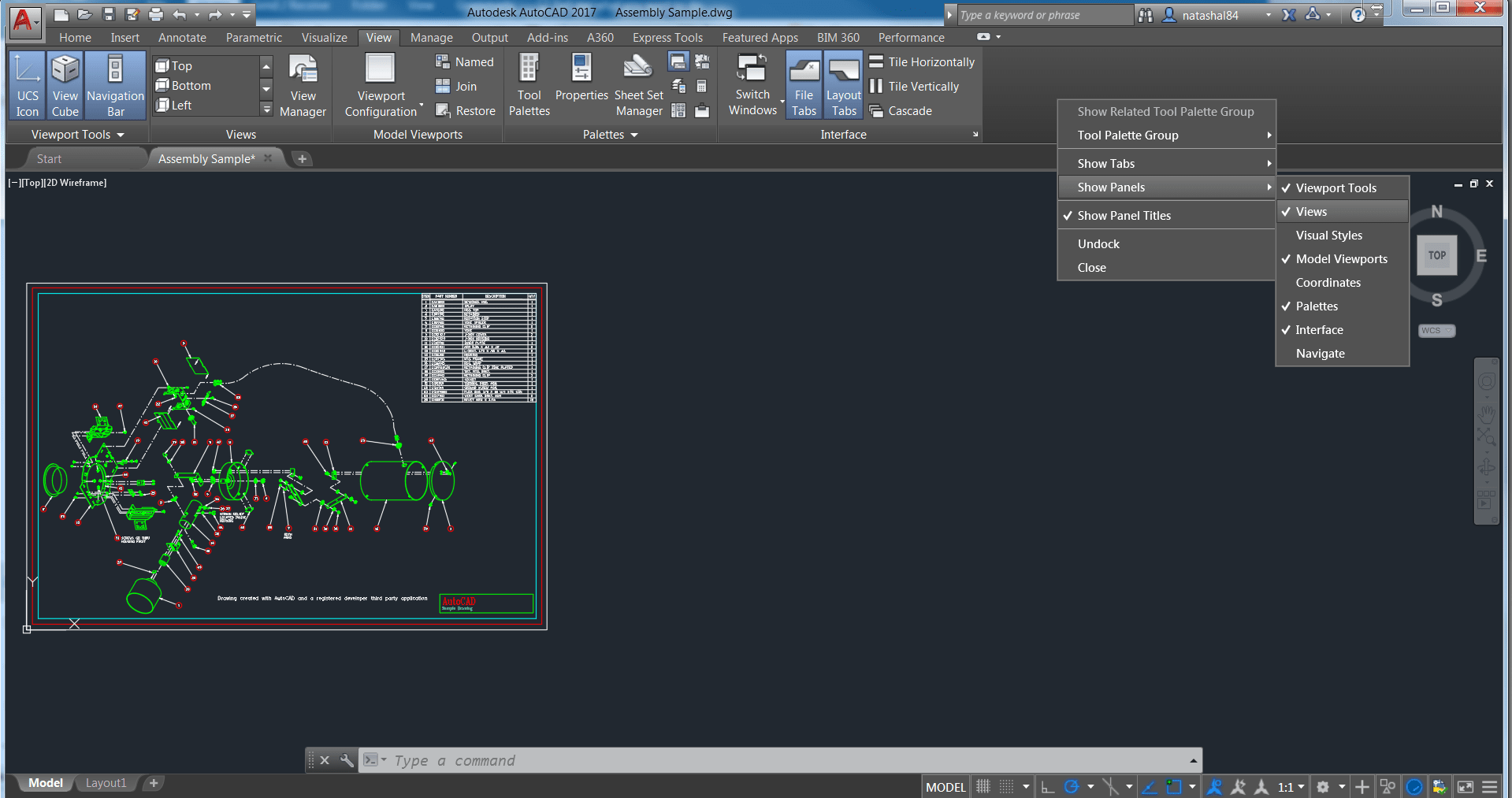Cascade the open windows
Screen dimensions: 1512x798
(x=901, y=111)
